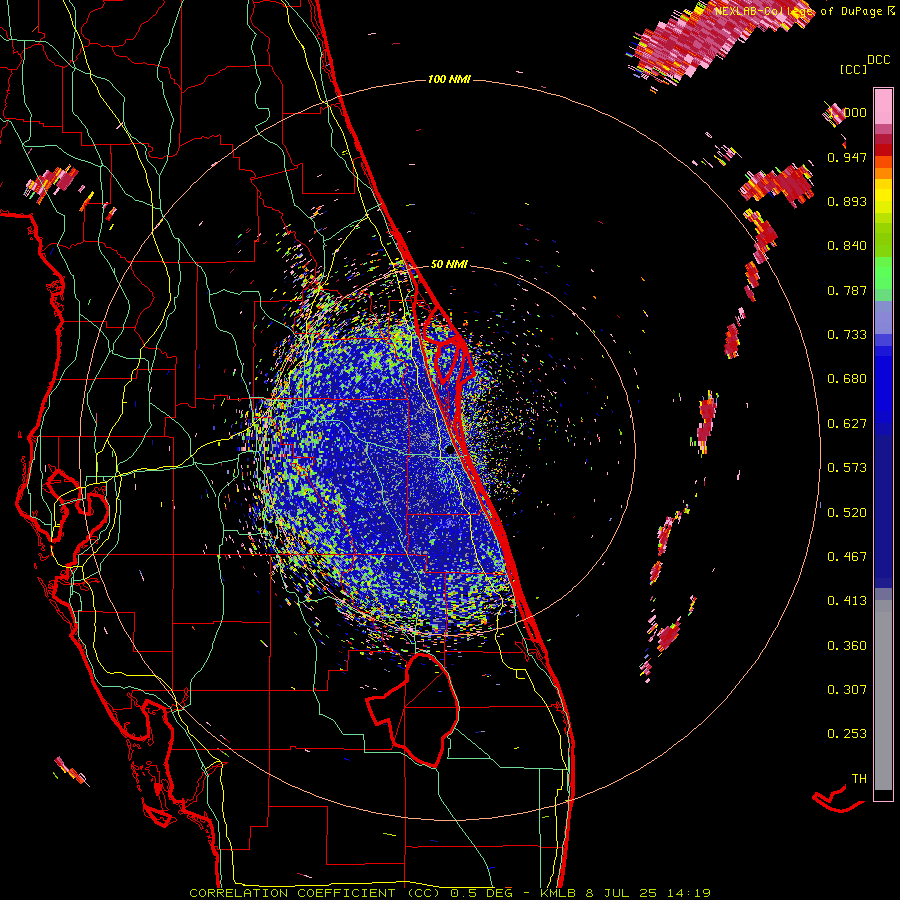Select the 1.000 value on the color scale

[847, 112]
